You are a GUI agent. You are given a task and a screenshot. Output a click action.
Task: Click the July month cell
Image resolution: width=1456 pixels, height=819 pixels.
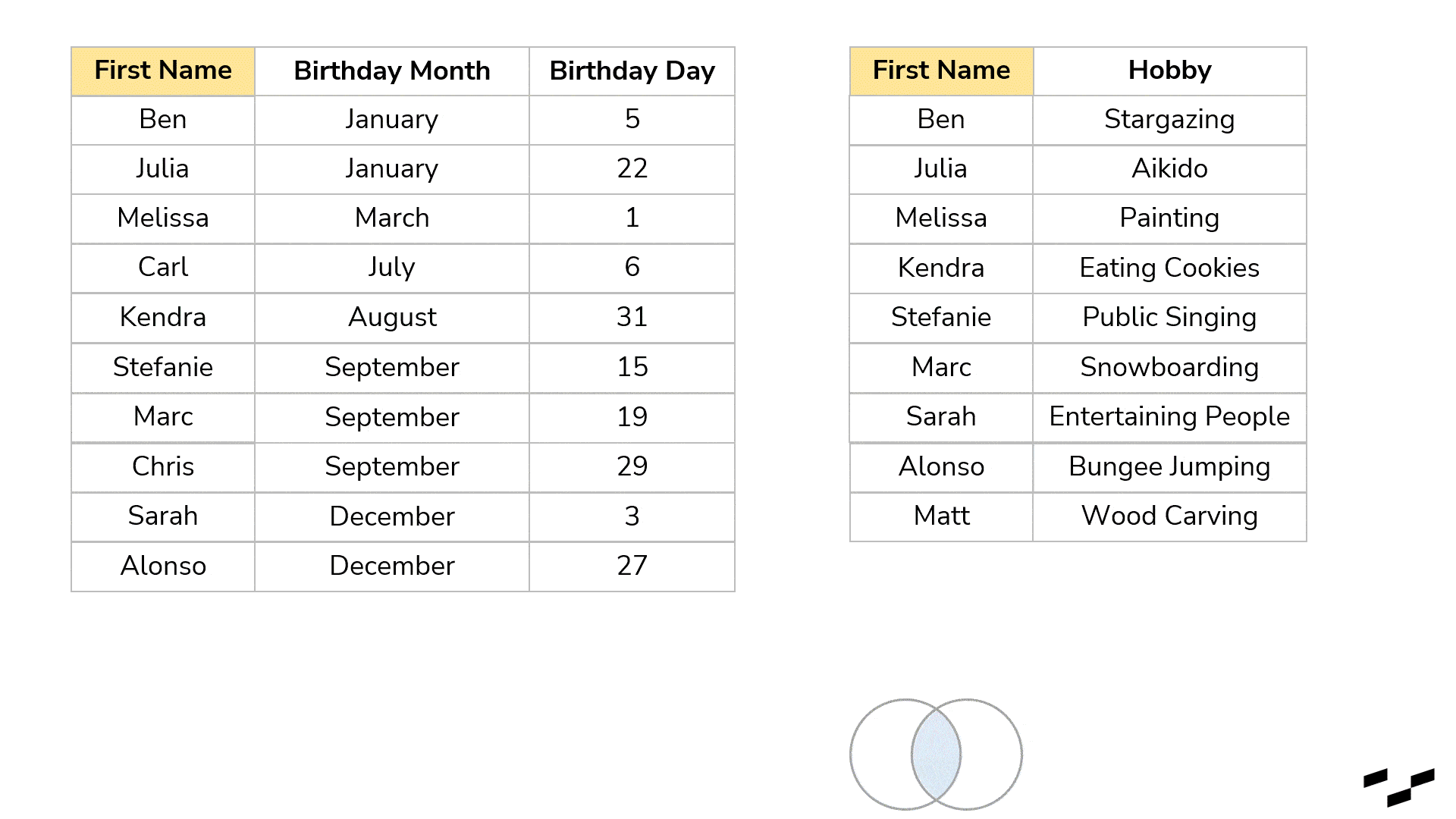tap(392, 268)
